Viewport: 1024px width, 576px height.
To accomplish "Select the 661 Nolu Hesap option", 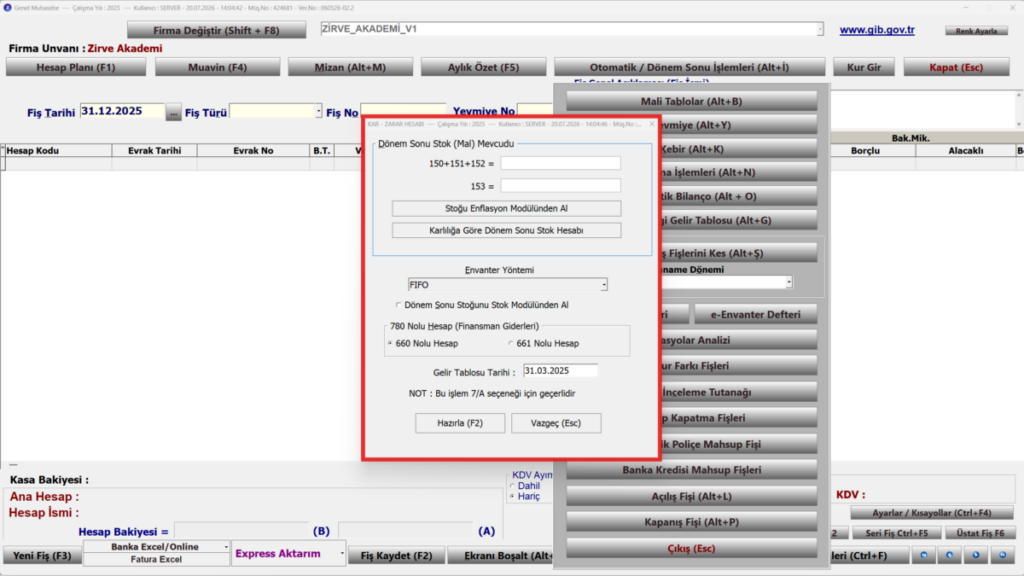I will coord(511,344).
